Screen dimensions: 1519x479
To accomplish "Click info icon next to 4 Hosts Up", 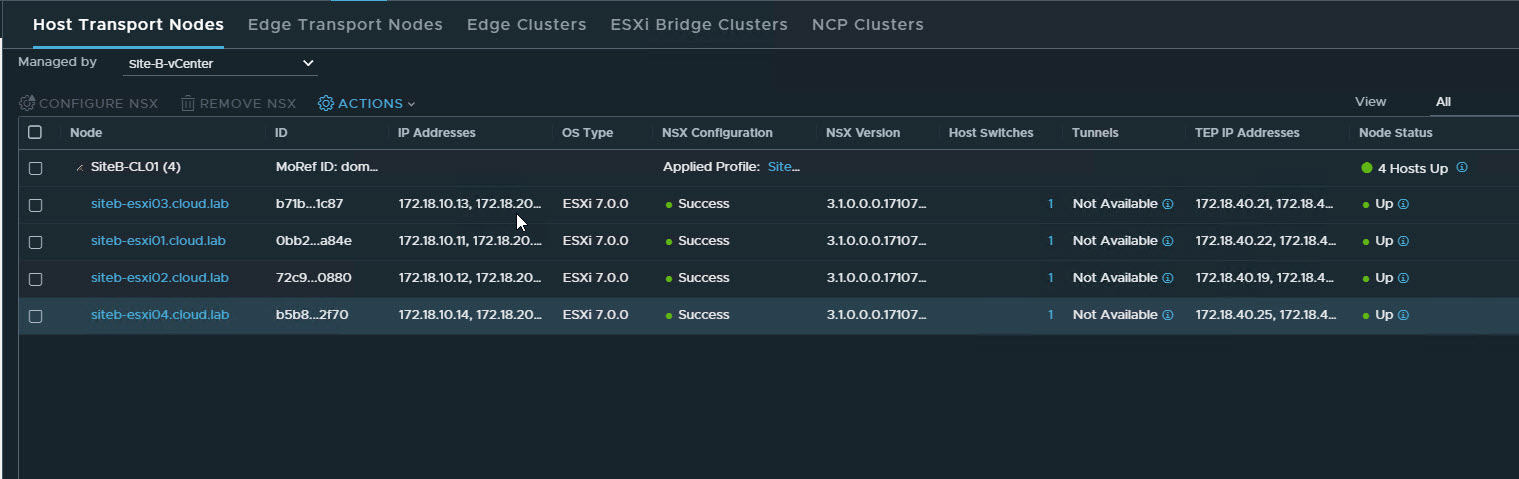I will click(1462, 168).
